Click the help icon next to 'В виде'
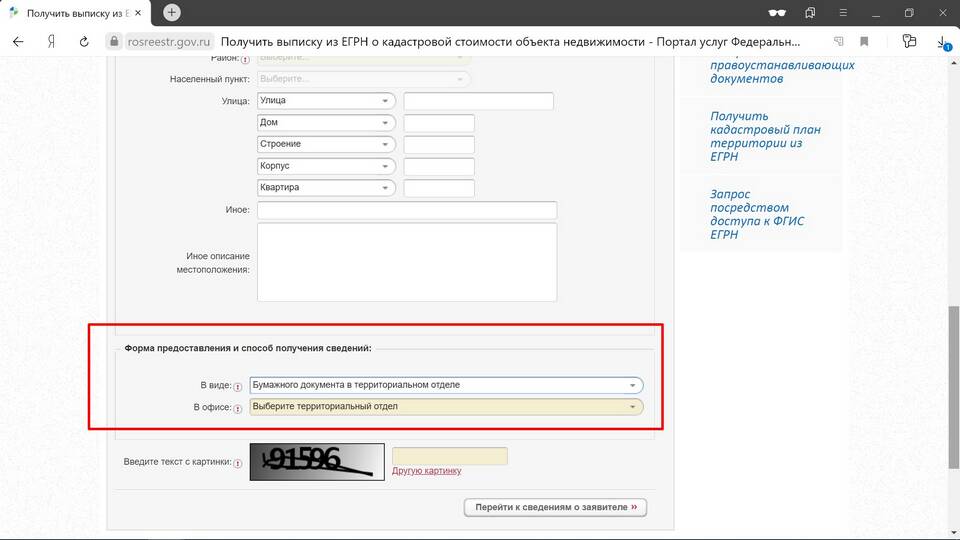This screenshot has width=960, height=540. 238,386
